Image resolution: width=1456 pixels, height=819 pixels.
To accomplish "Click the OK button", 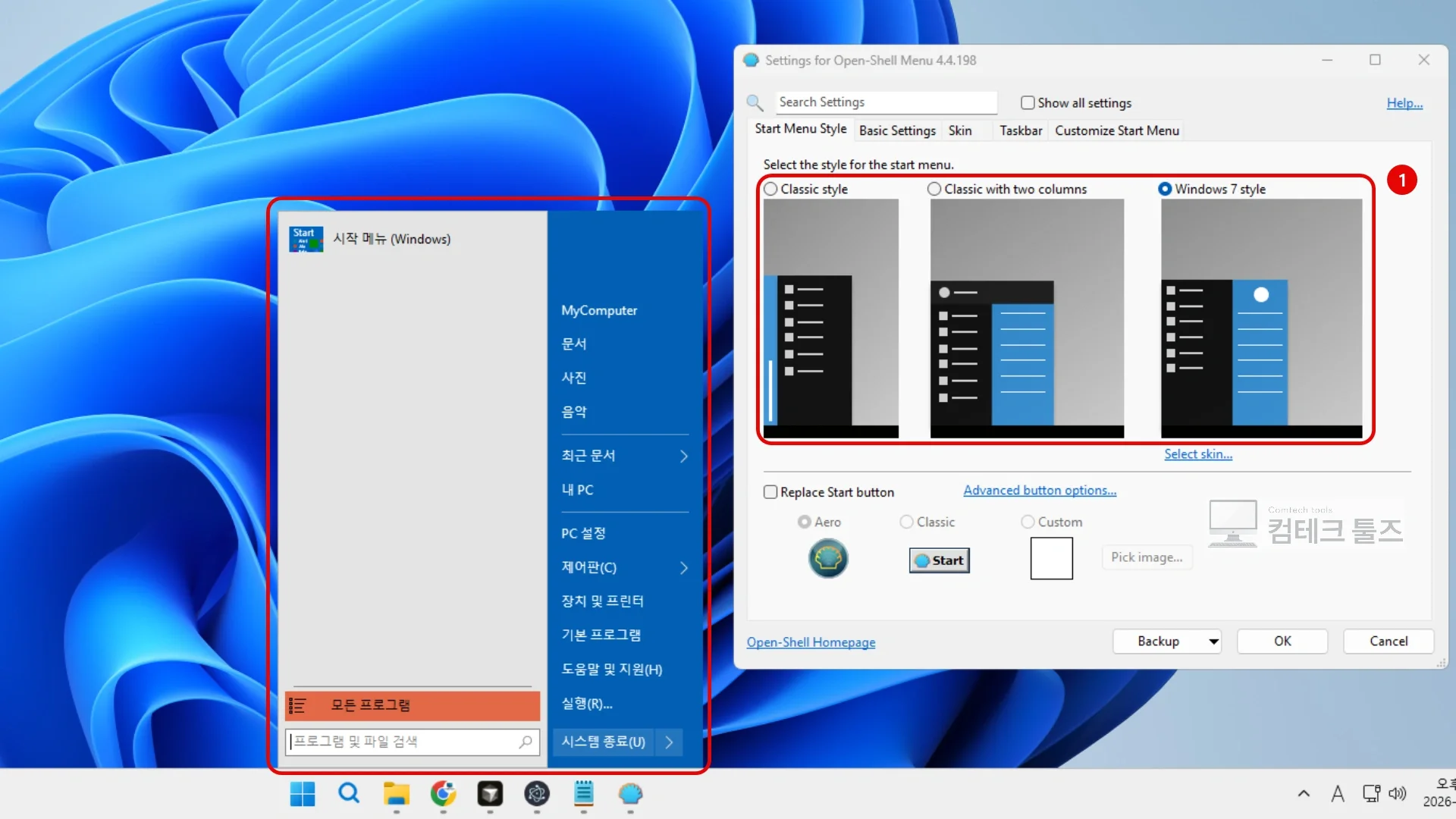I will [1282, 642].
